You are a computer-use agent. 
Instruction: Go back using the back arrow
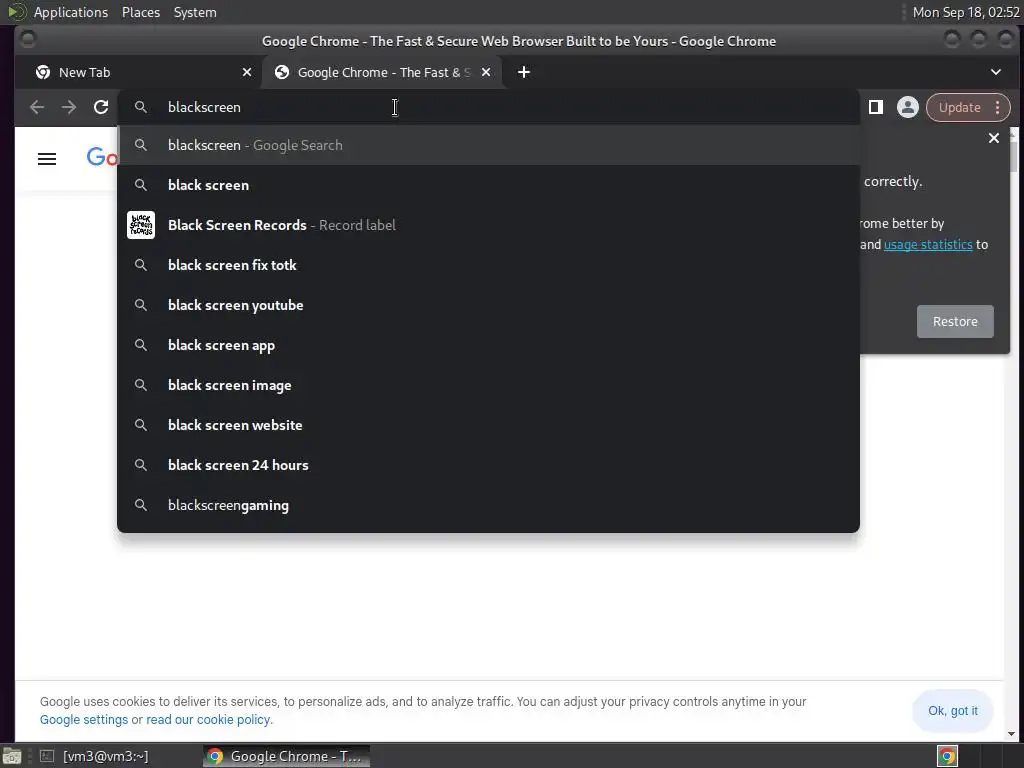(x=37, y=107)
